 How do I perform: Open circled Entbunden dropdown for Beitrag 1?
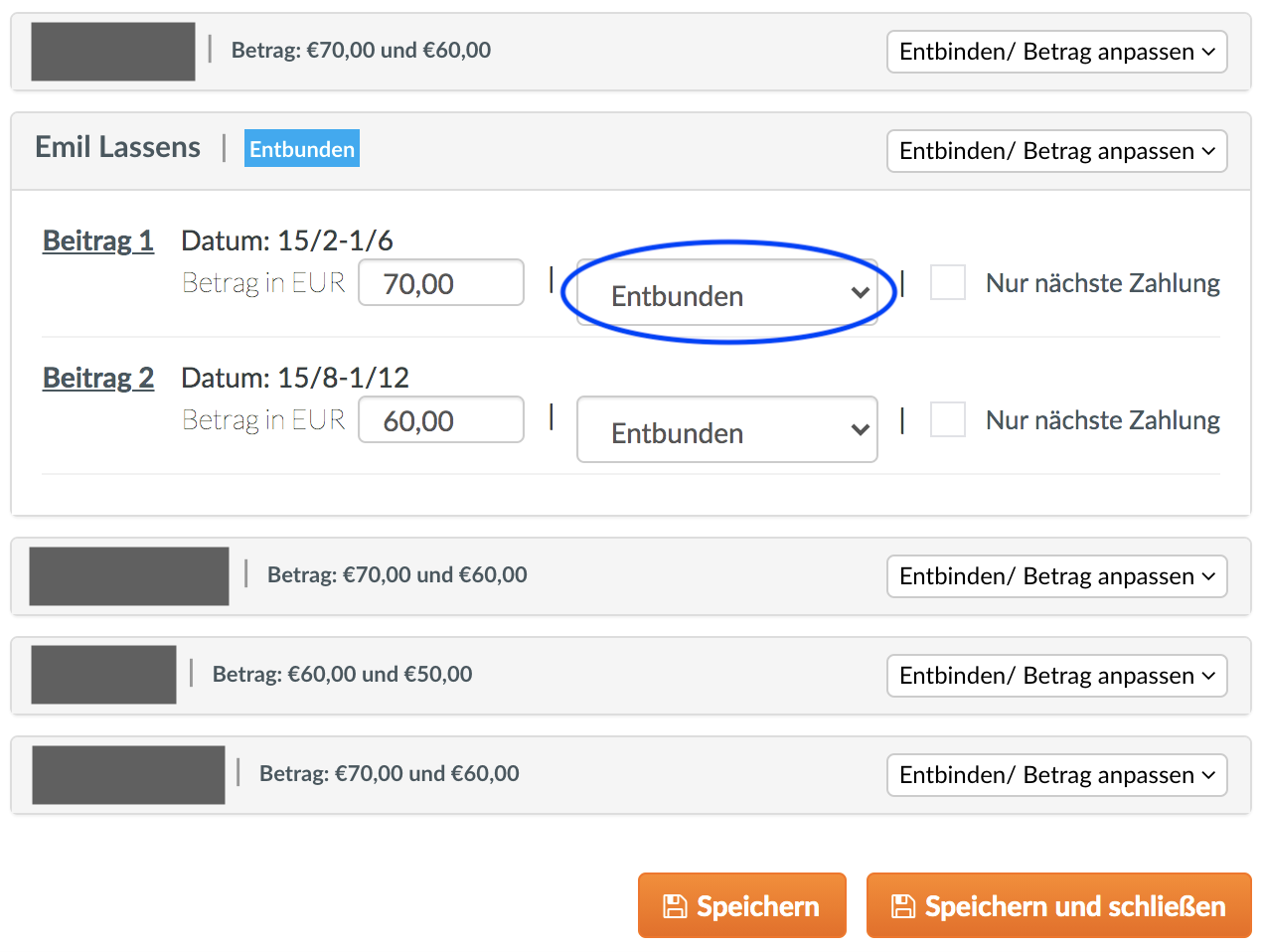coord(726,295)
